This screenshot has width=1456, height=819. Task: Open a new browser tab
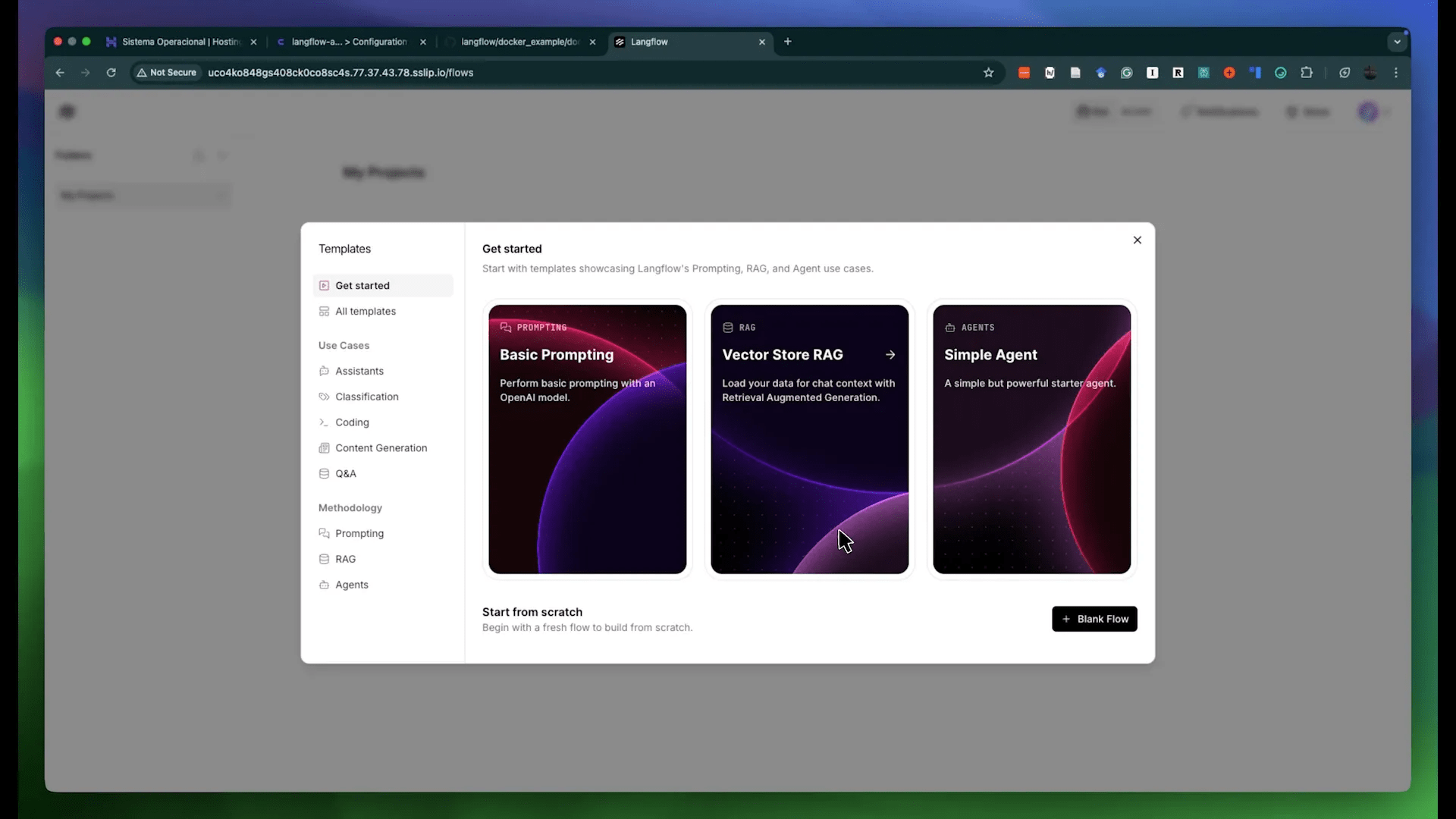[x=788, y=42]
